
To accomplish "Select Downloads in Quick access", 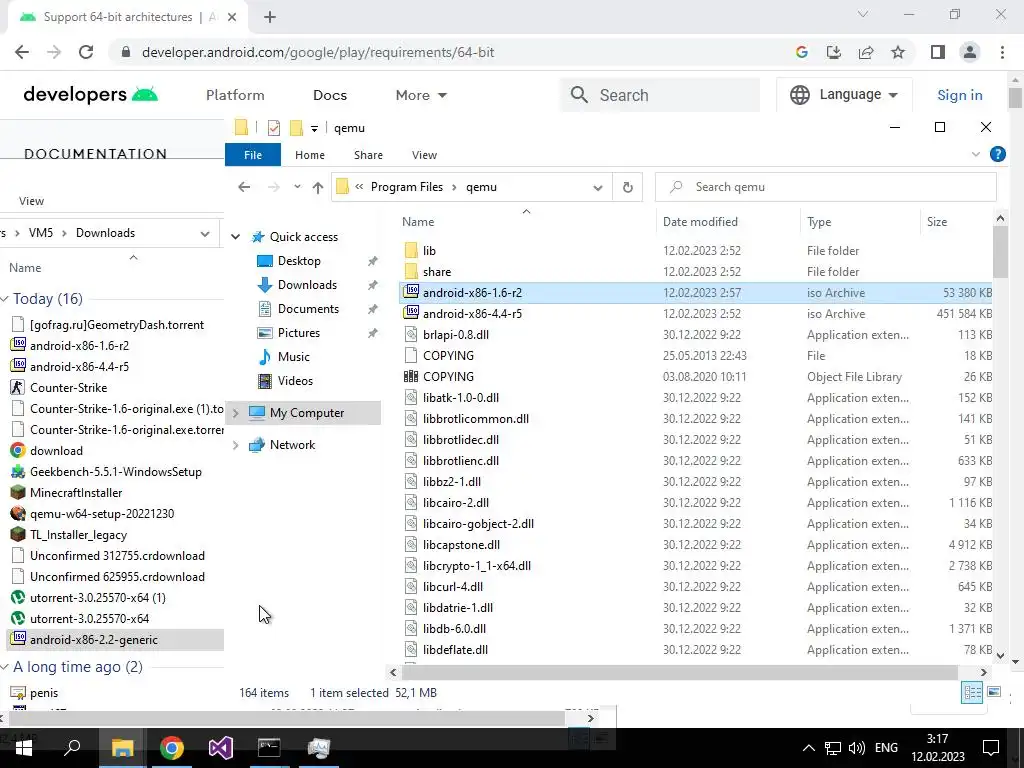I will [x=307, y=285].
